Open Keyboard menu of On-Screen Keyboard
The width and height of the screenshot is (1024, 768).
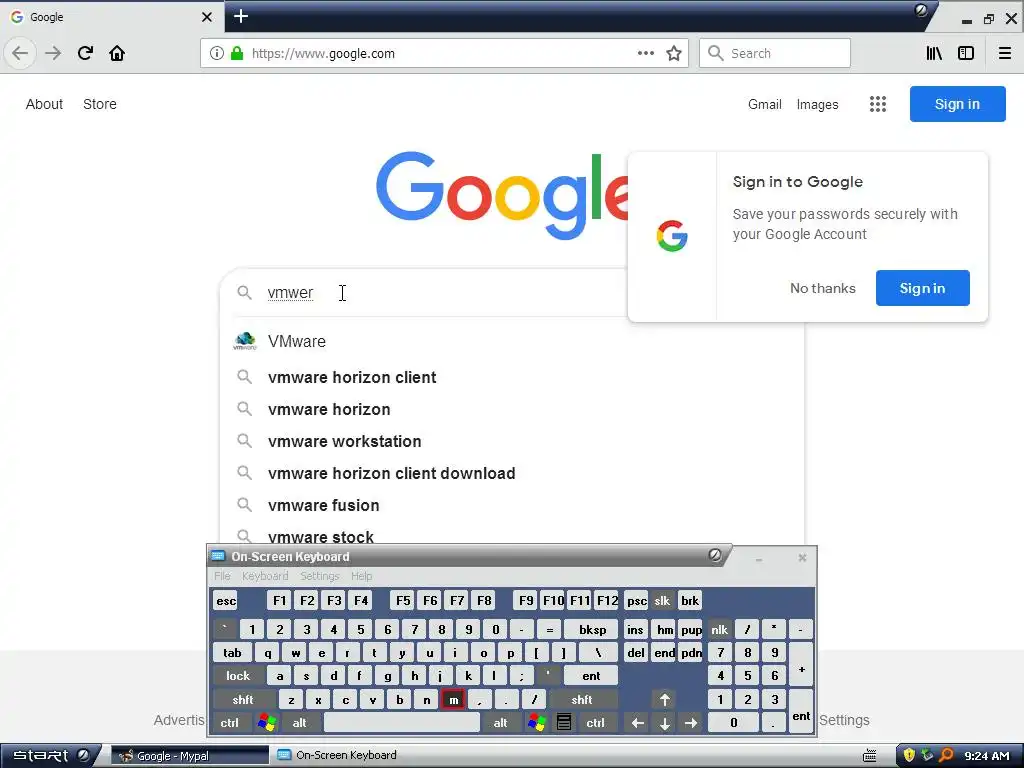[x=264, y=576]
